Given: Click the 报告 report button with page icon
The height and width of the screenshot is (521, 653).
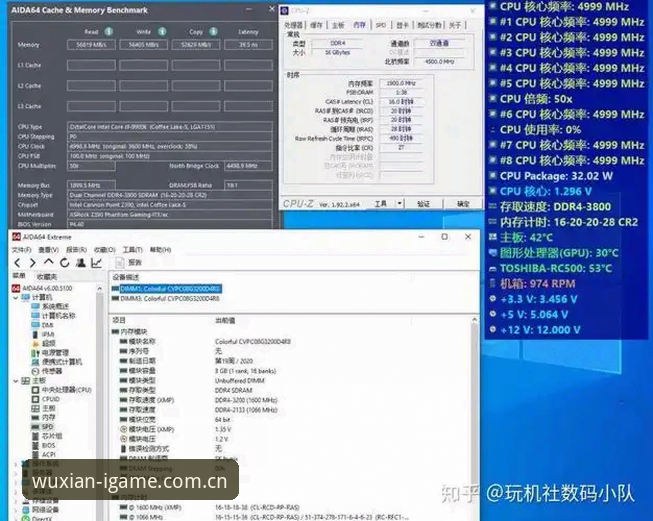Looking at the screenshot, I should [x=129, y=263].
